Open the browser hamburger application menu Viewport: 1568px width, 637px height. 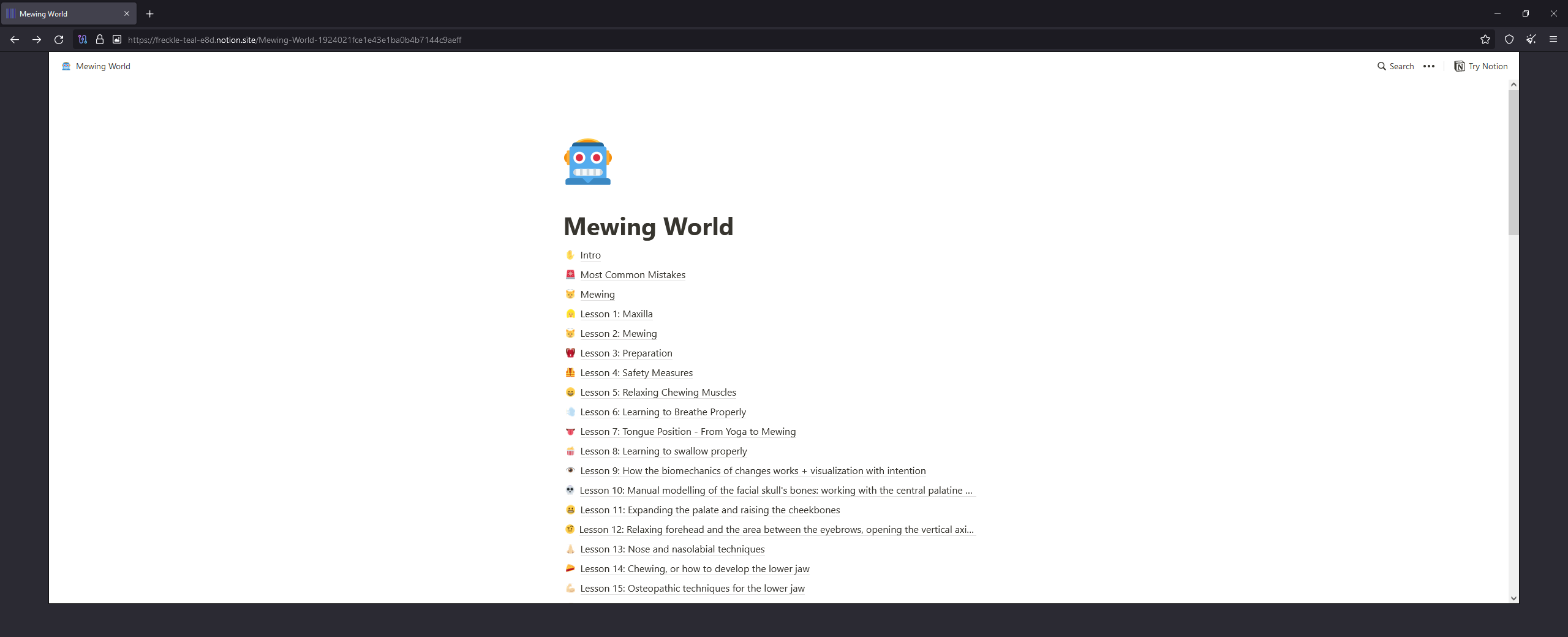pos(1553,40)
